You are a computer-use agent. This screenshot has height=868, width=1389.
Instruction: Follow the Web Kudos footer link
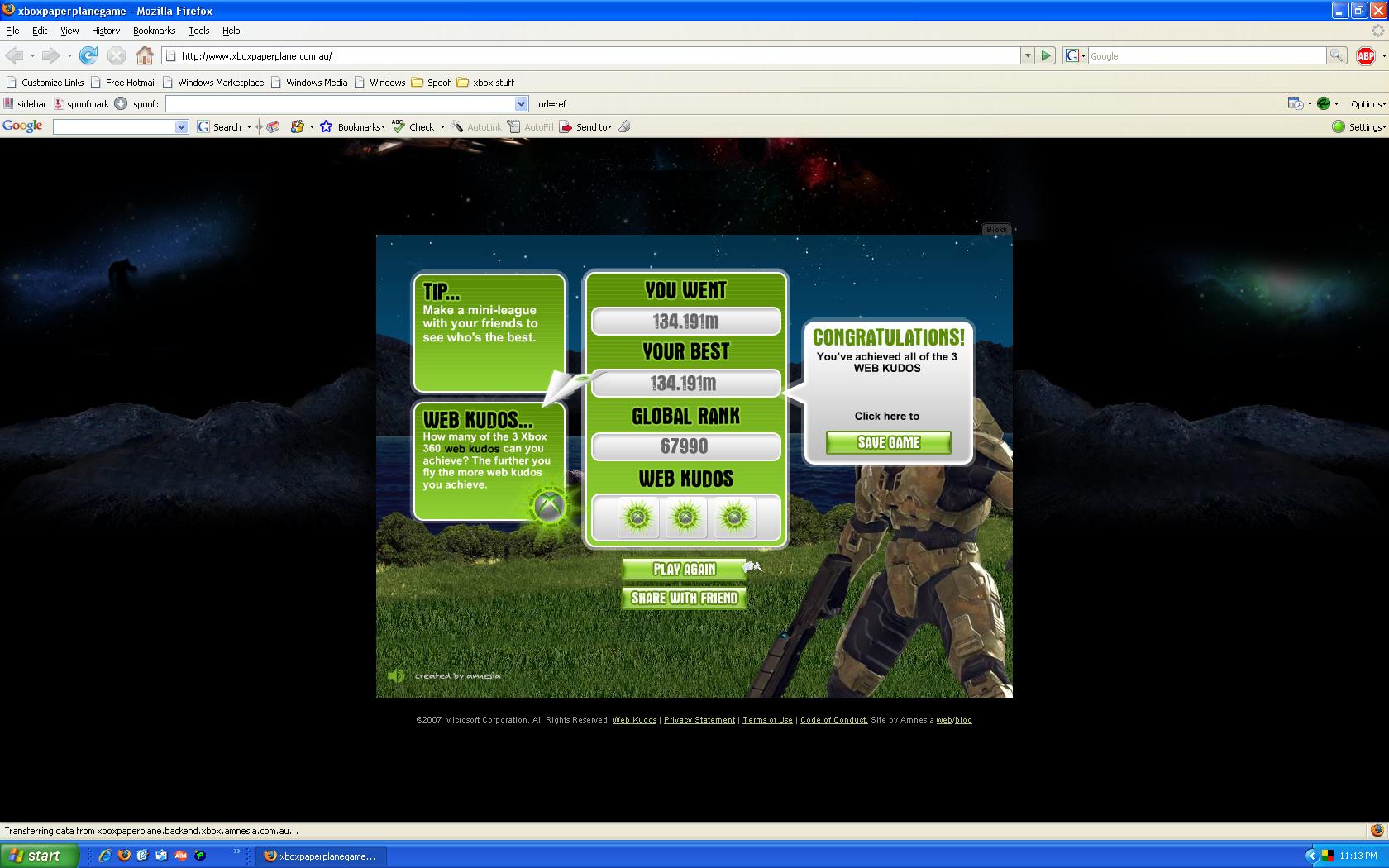(x=634, y=720)
